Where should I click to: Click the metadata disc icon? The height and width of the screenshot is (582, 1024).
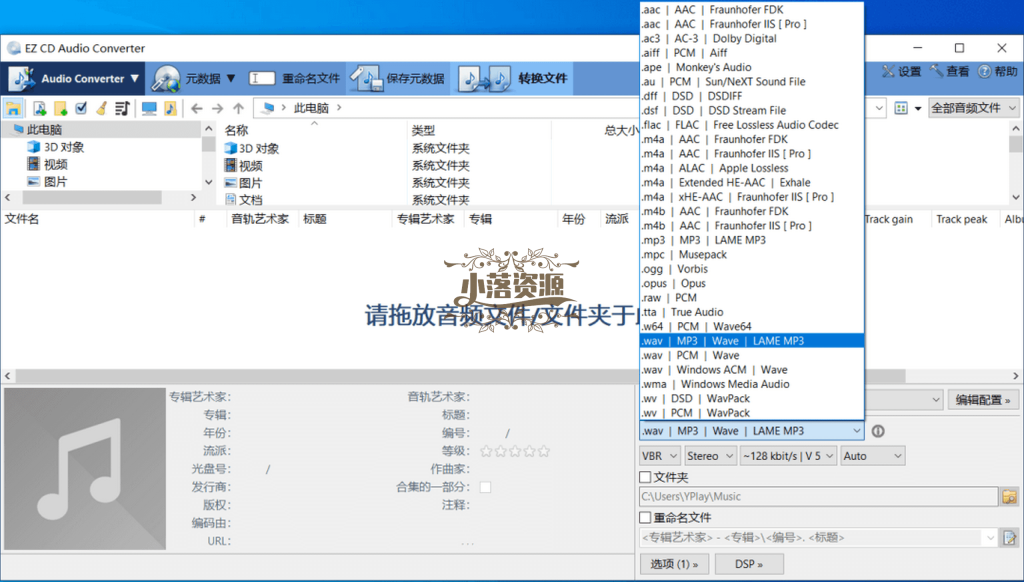(166, 78)
